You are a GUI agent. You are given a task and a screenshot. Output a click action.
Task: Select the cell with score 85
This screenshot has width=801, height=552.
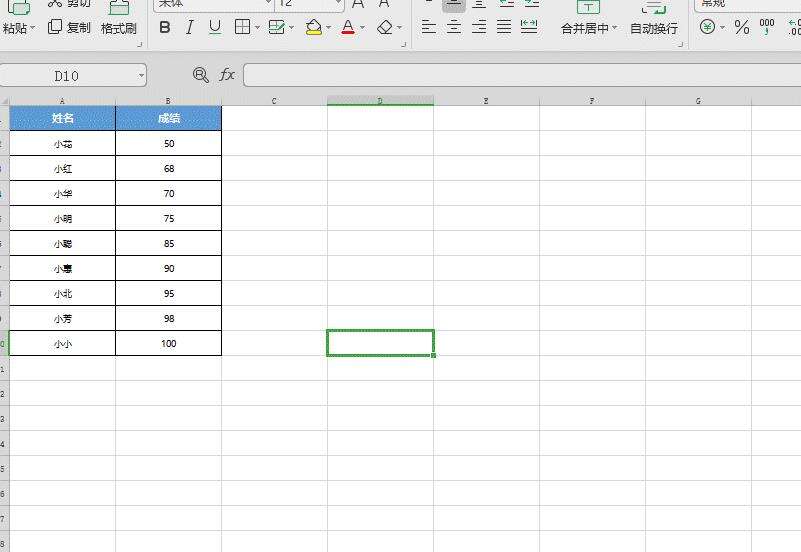click(x=169, y=244)
